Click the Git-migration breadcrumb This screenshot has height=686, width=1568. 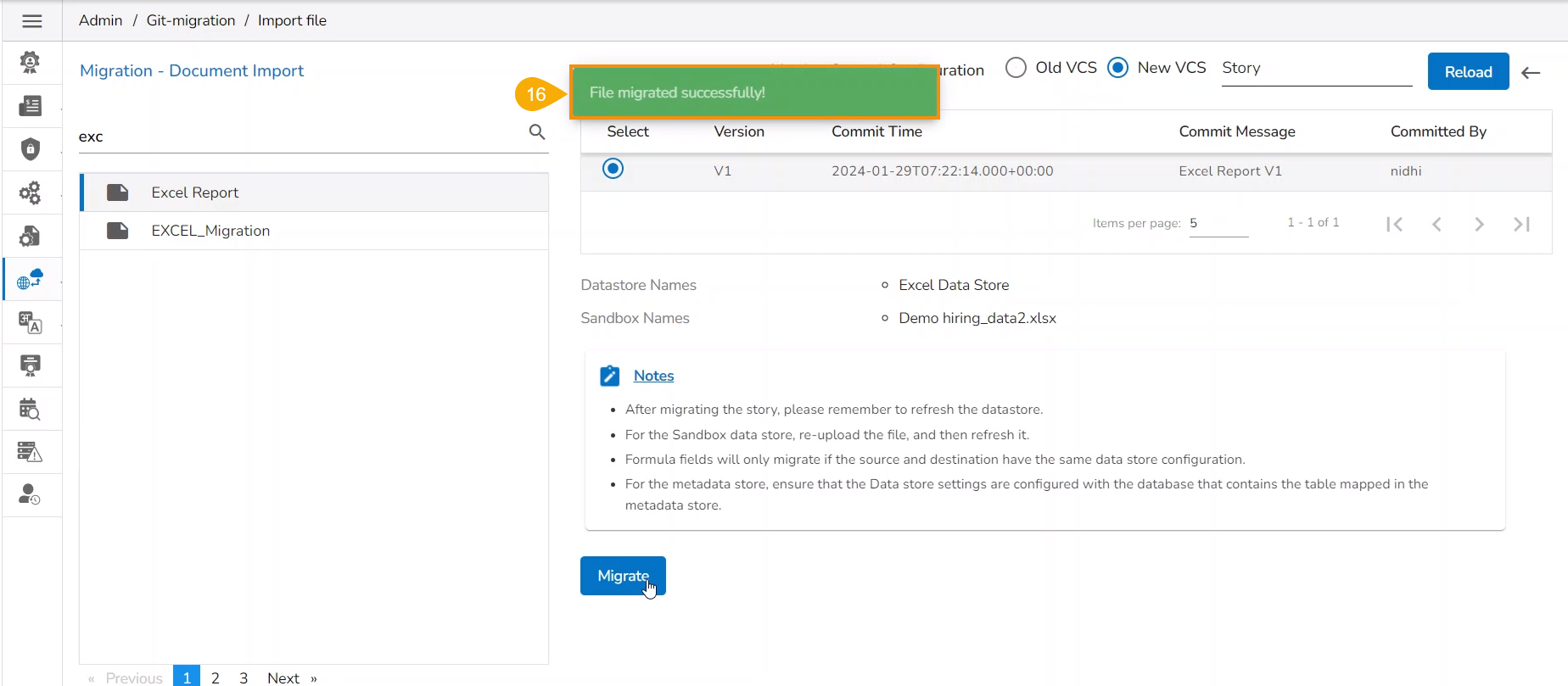click(x=191, y=20)
